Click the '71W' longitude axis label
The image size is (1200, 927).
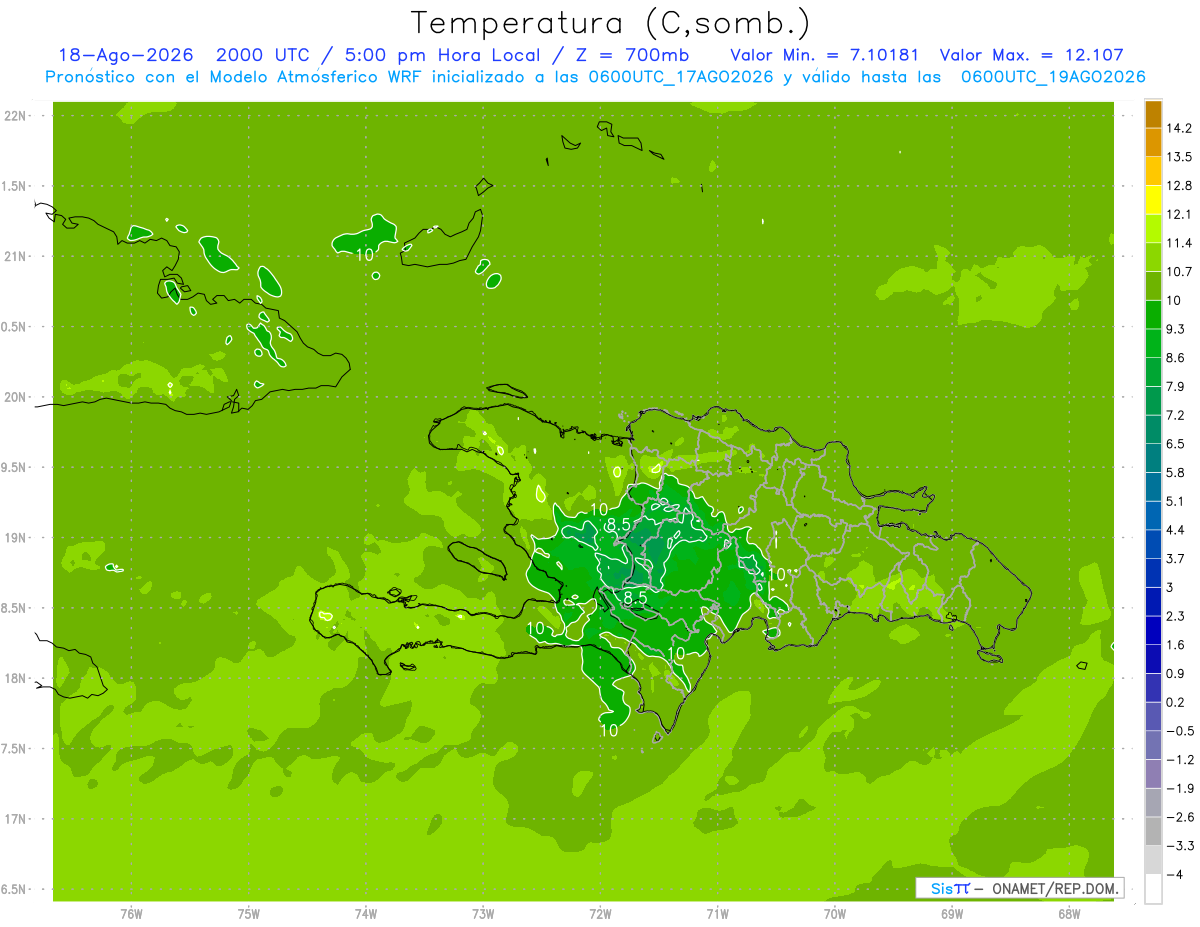pyautogui.click(x=717, y=914)
